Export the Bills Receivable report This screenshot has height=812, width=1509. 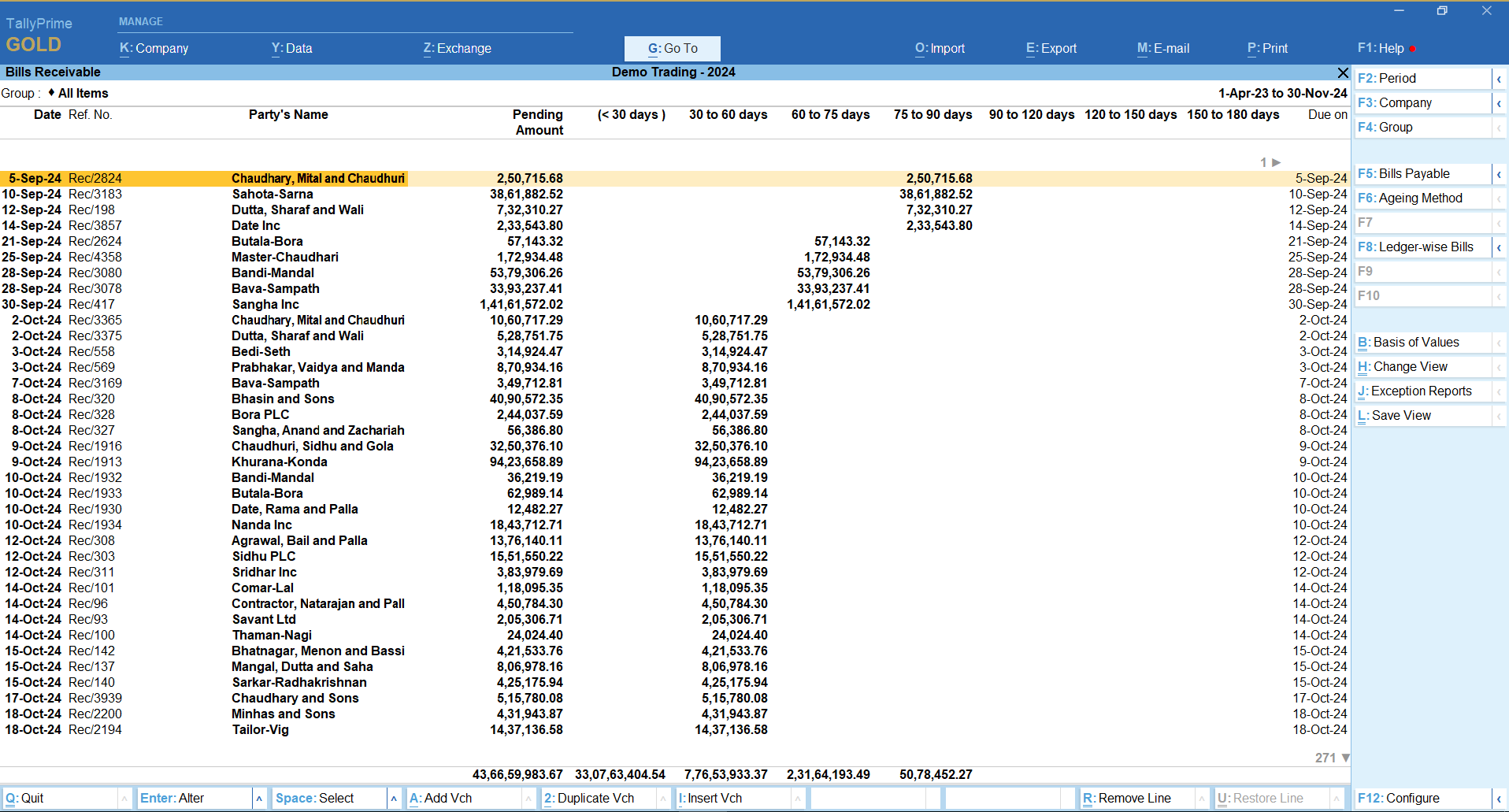1051,48
